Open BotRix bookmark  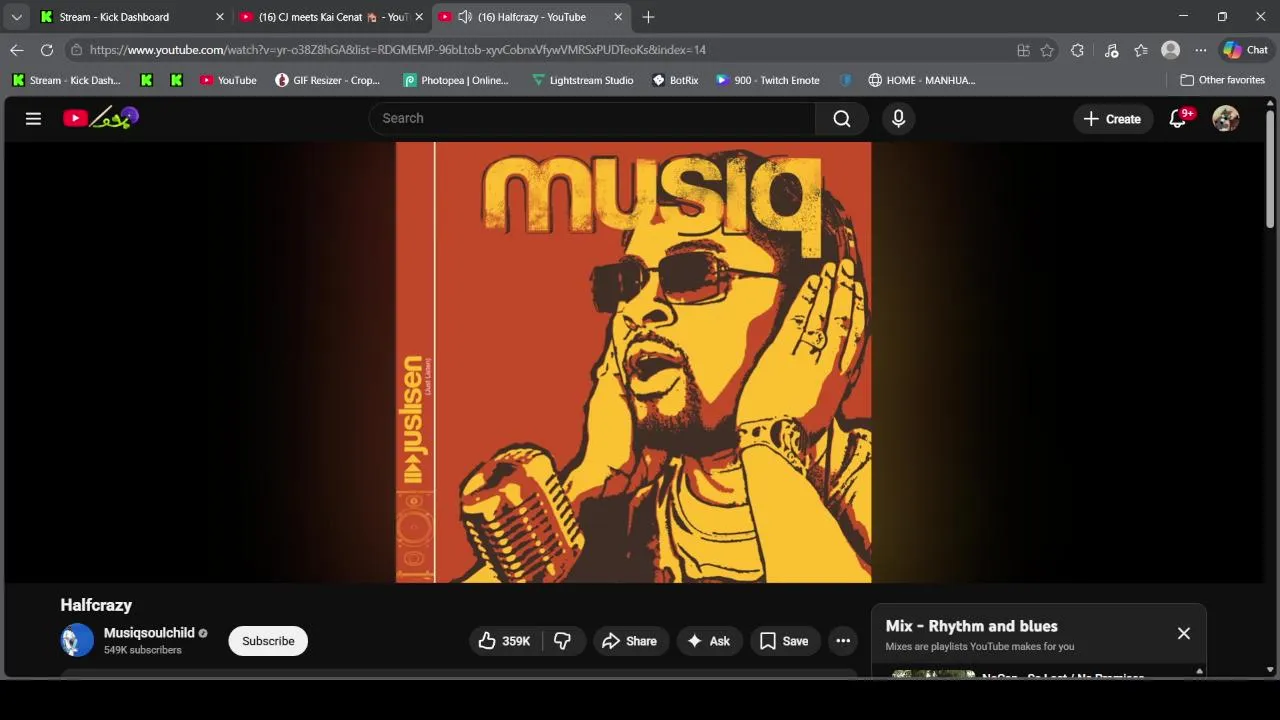click(x=675, y=80)
